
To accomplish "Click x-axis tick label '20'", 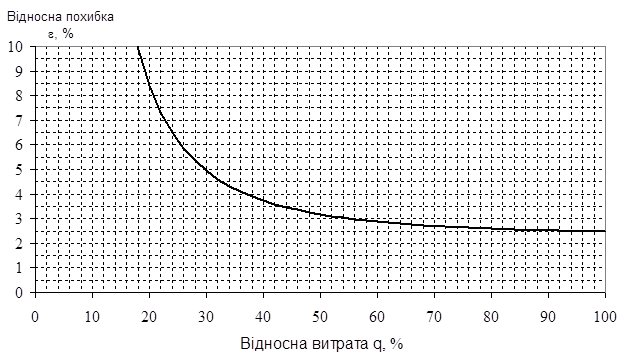I will tap(149, 317).
